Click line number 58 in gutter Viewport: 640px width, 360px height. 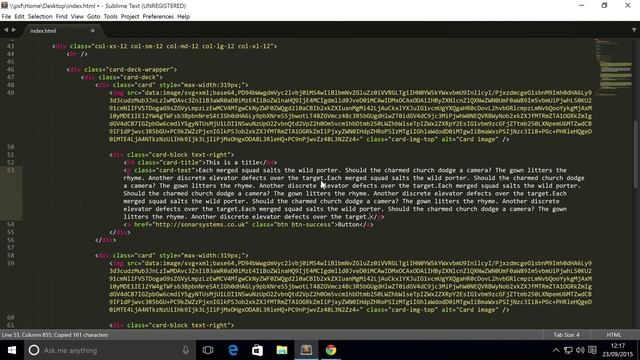coord(11,256)
